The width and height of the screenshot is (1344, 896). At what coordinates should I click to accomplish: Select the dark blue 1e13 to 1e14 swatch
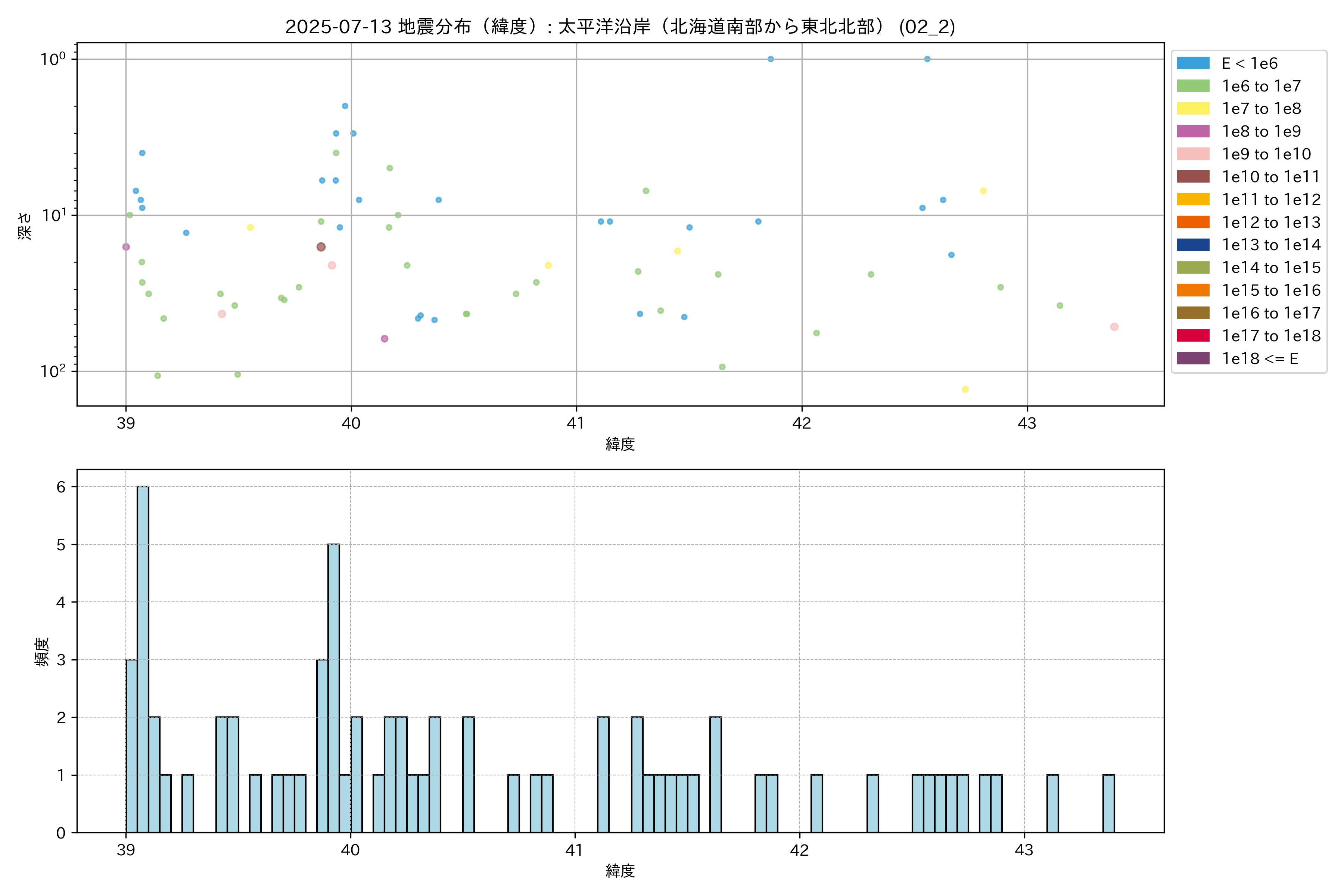click(1192, 245)
